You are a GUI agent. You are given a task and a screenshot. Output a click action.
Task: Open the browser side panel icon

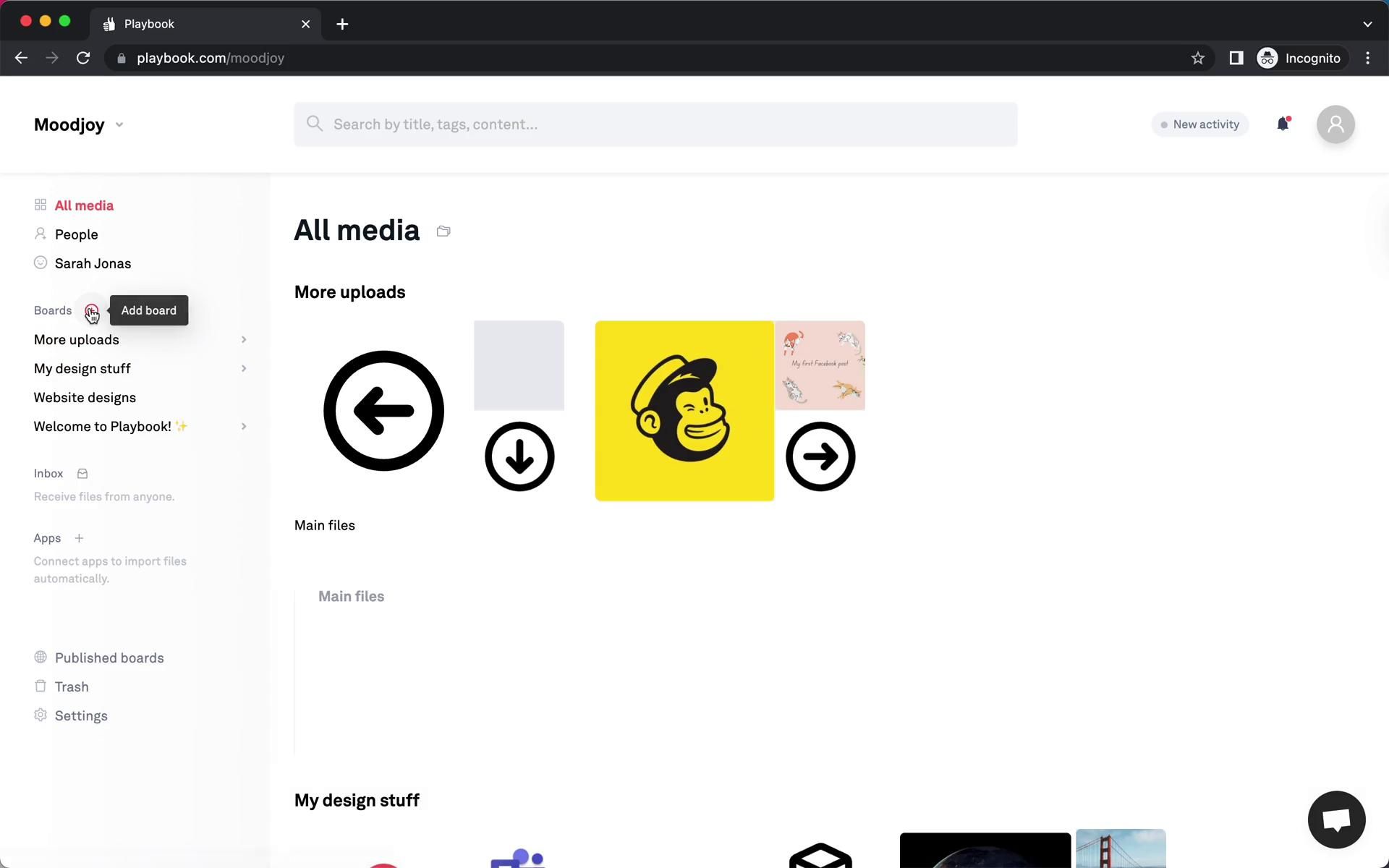tap(1236, 58)
